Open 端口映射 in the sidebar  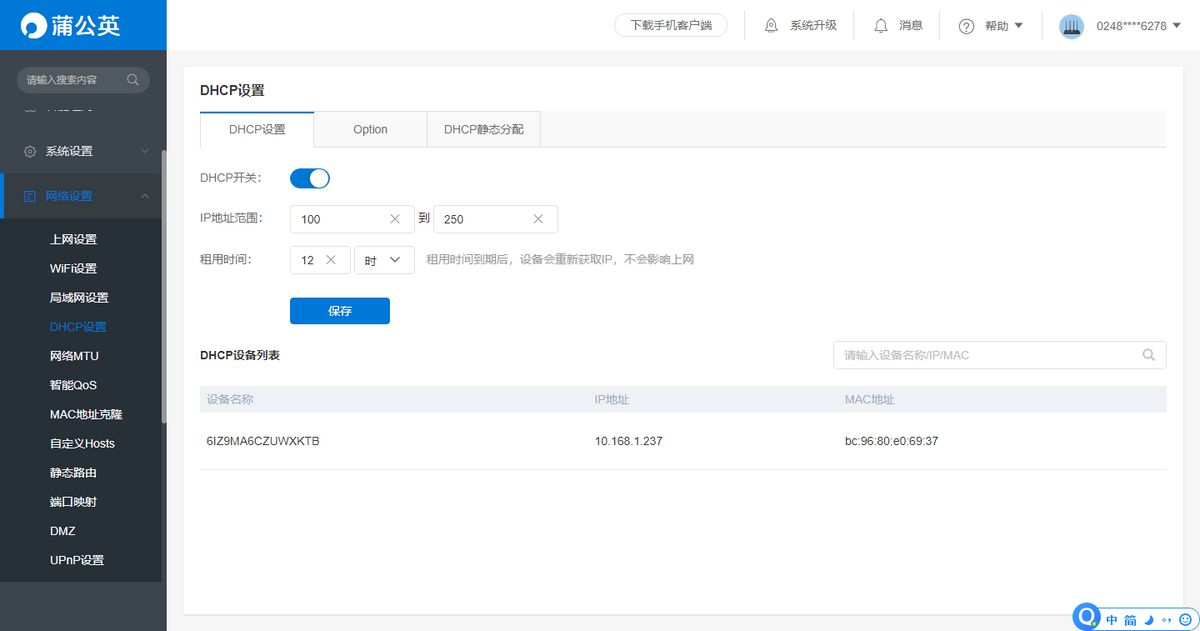click(x=73, y=502)
